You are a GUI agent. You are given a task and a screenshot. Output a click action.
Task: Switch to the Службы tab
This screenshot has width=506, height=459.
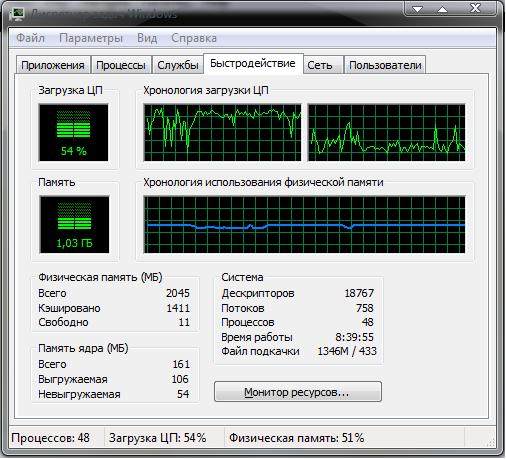click(x=178, y=65)
